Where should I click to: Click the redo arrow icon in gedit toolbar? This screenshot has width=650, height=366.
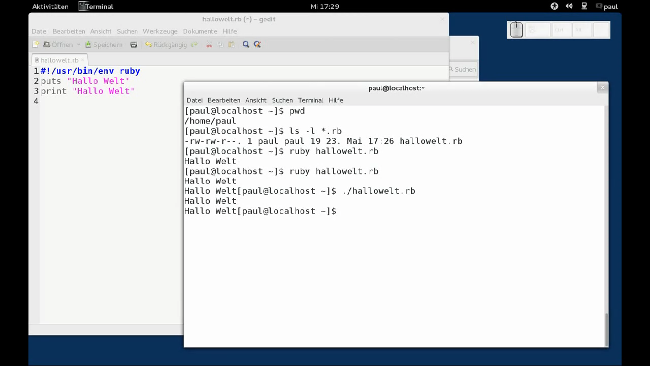pos(194,44)
